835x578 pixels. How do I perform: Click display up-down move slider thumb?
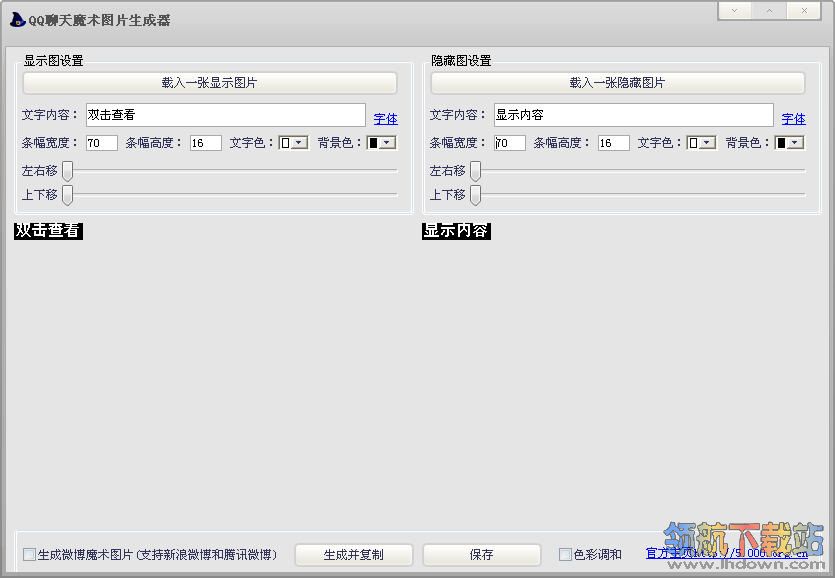click(68, 195)
